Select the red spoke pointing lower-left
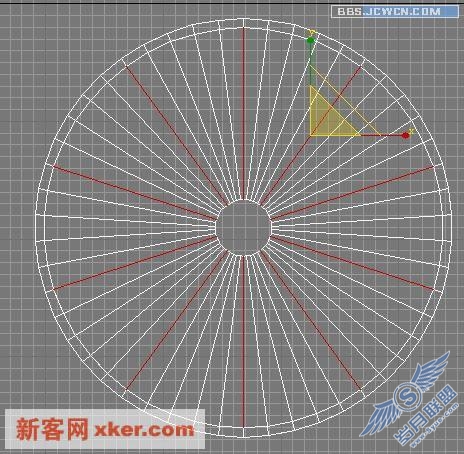The image size is (464, 454). (x=177, y=321)
